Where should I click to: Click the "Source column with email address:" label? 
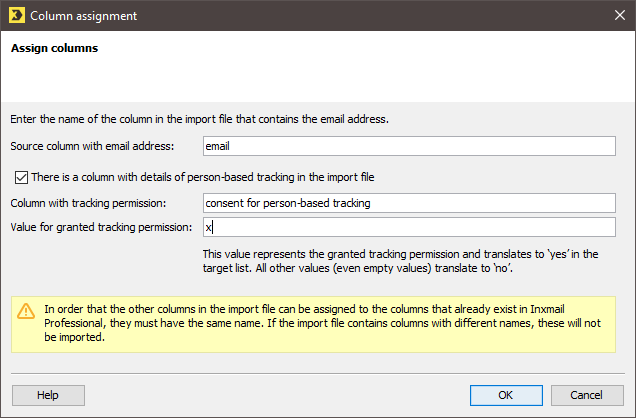pos(92,146)
